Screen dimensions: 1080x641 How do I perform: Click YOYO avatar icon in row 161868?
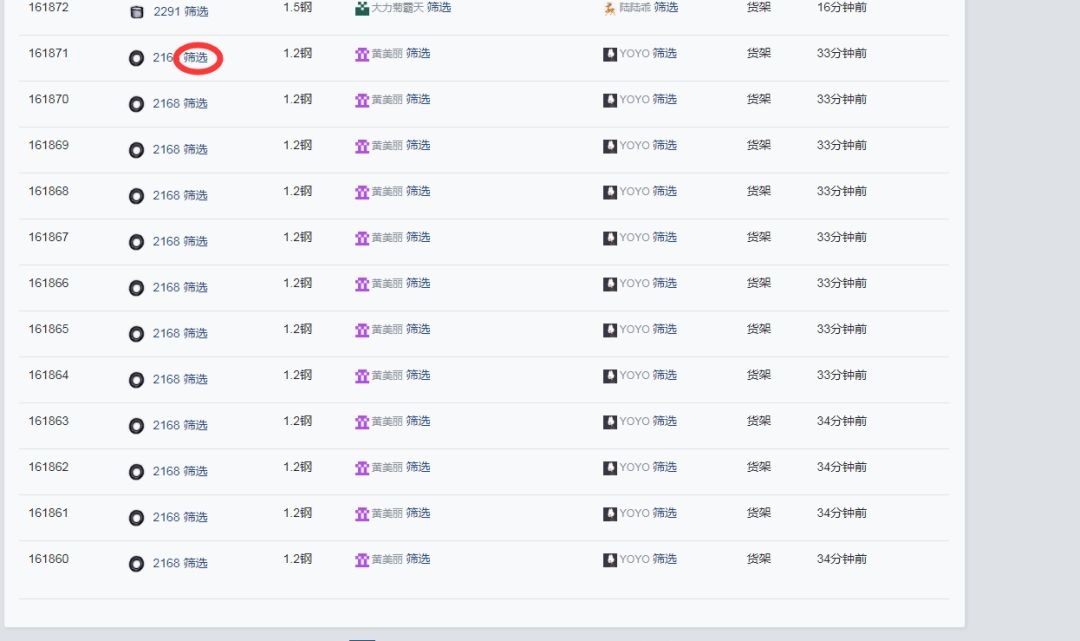coord(610,192)
